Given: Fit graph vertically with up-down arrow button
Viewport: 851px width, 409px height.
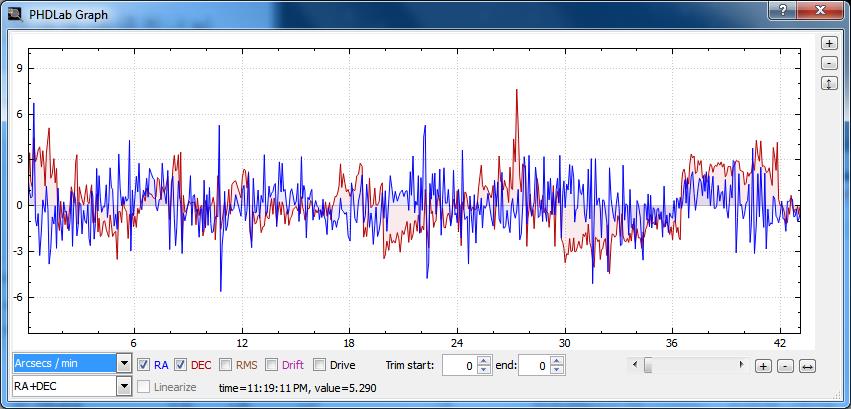Looking at the screenshot, I should pyautogui.click(x=829, y=84).
